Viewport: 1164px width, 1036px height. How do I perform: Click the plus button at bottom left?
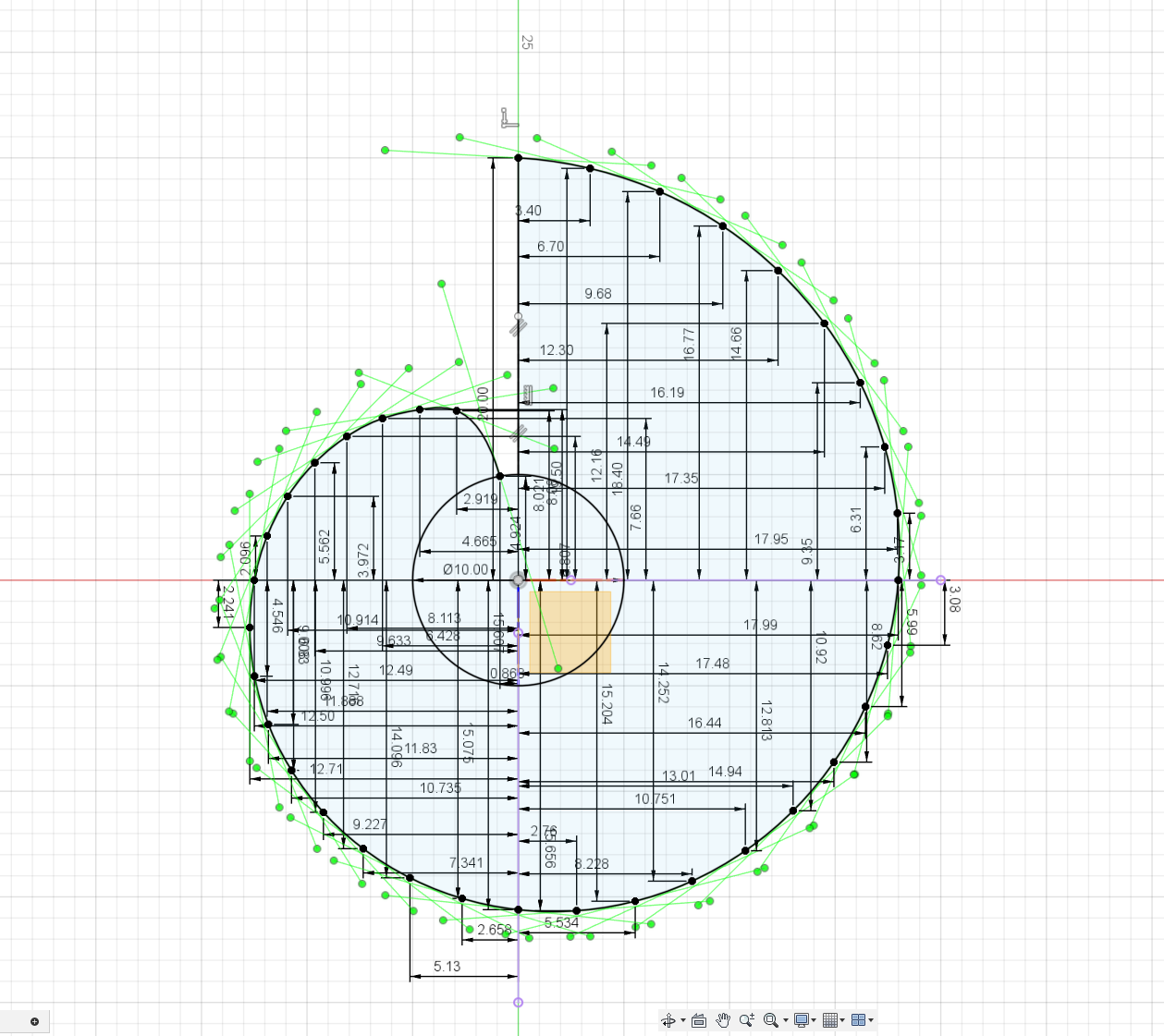coord(34,1020)
